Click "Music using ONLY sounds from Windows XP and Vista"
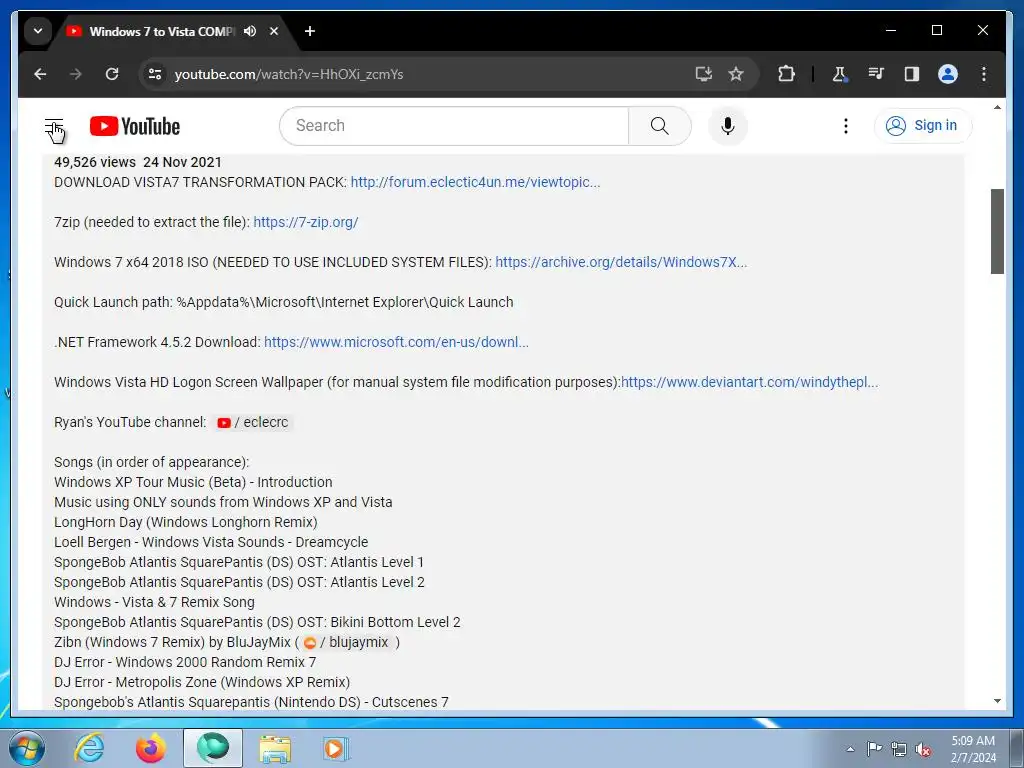Viewport: 1024px width, 768px height. (x=223, y=502)
